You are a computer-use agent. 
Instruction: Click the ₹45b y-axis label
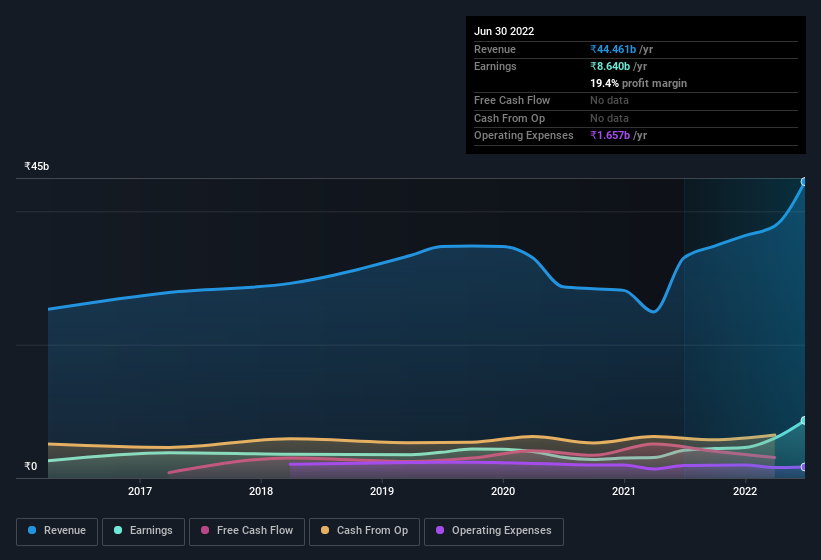(37, 167)
